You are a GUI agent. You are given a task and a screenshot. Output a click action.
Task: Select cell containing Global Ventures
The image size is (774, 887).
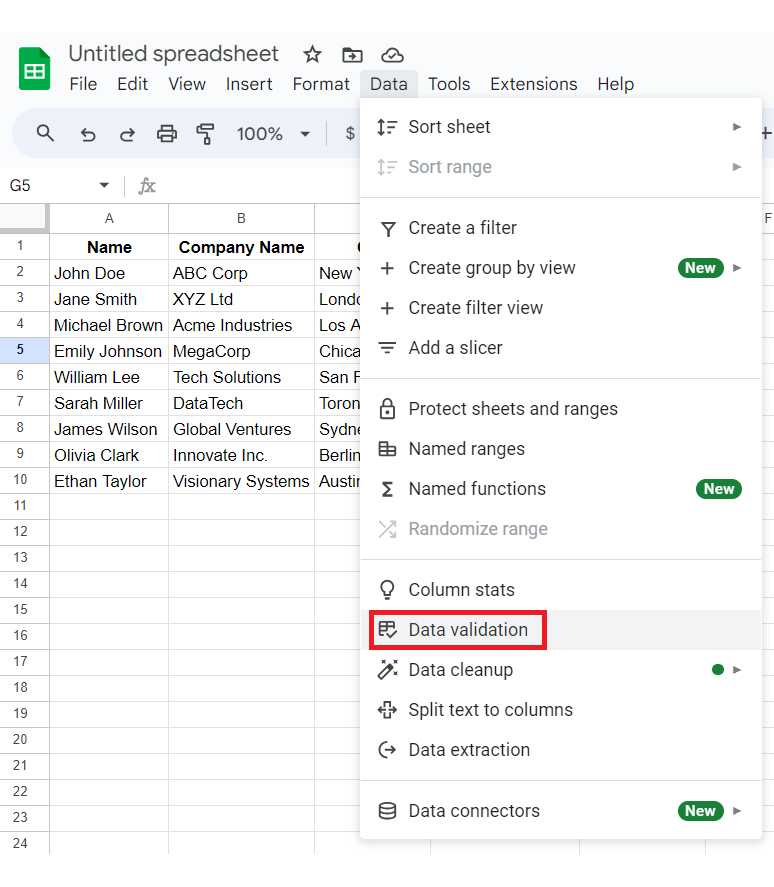pos(241,429)
